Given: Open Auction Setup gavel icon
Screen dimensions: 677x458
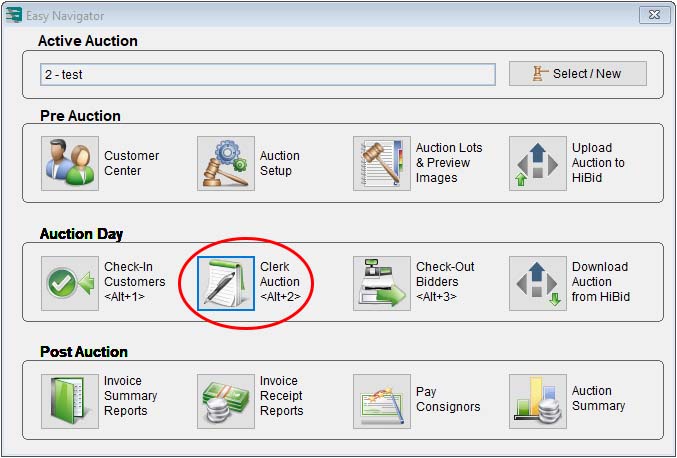Looking at the screenshot, I should 226,164.
